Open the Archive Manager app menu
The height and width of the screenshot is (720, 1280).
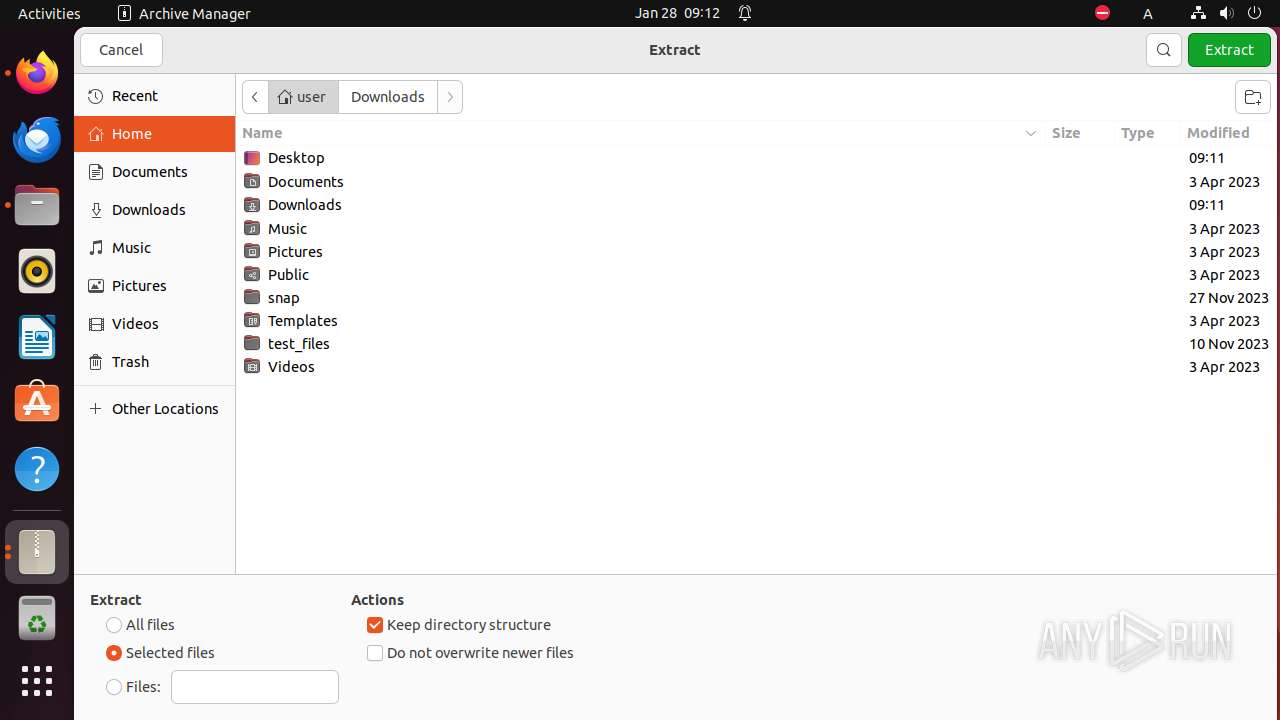[x=184, y=13]
